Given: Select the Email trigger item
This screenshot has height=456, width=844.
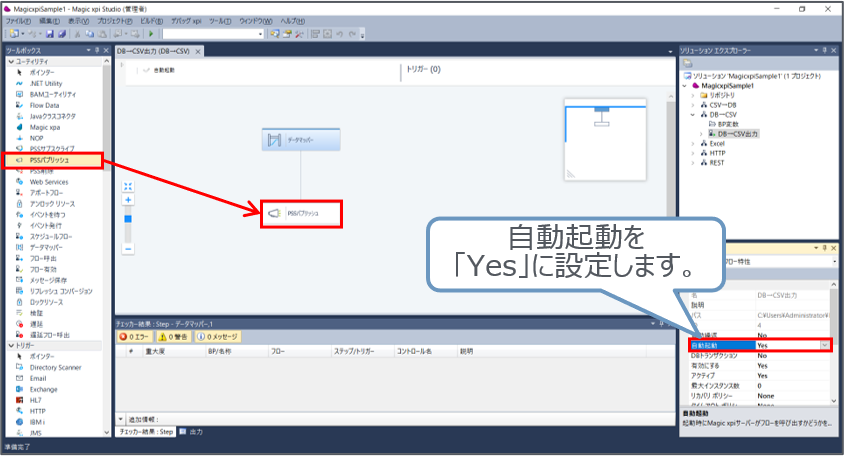Looking at the screenshot, I should click(x=38, y=378).
